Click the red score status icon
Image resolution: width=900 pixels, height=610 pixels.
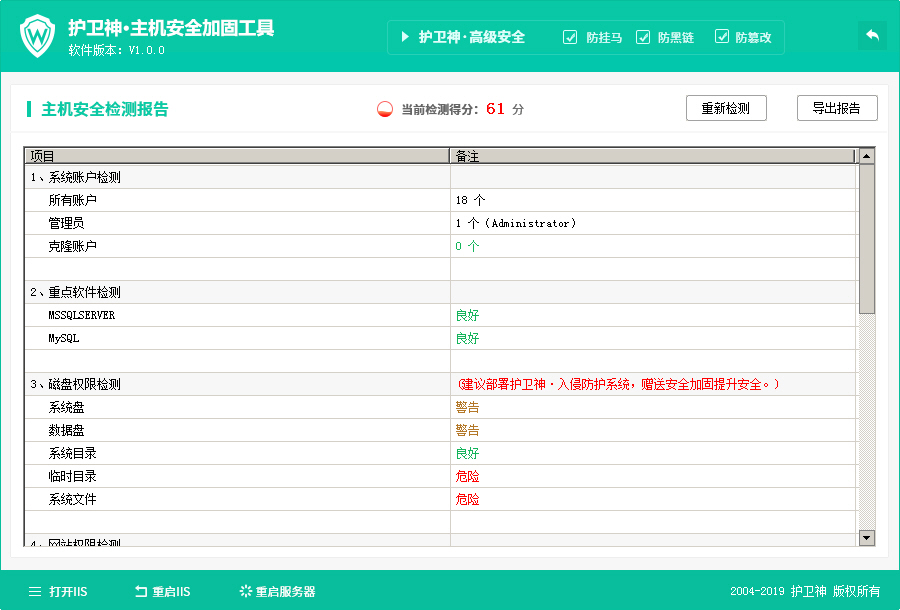coord(385,109)
